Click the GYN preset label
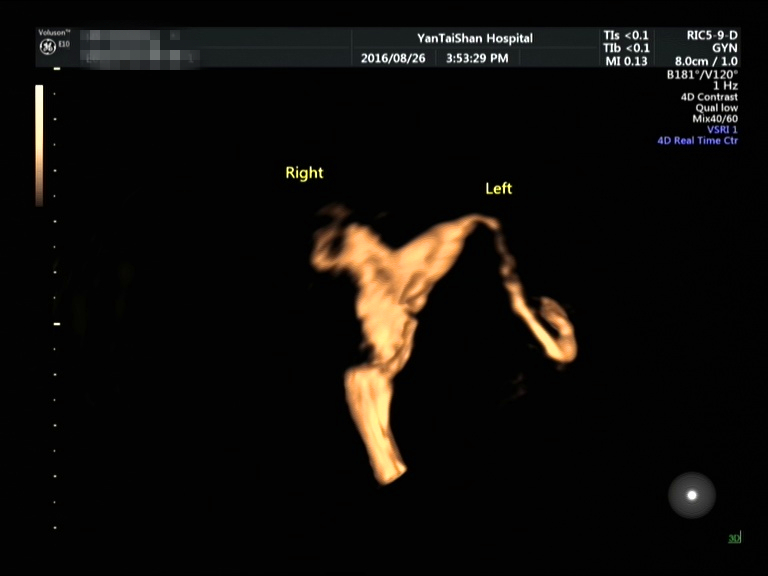The image size is (768, 576). pos(724,47)
